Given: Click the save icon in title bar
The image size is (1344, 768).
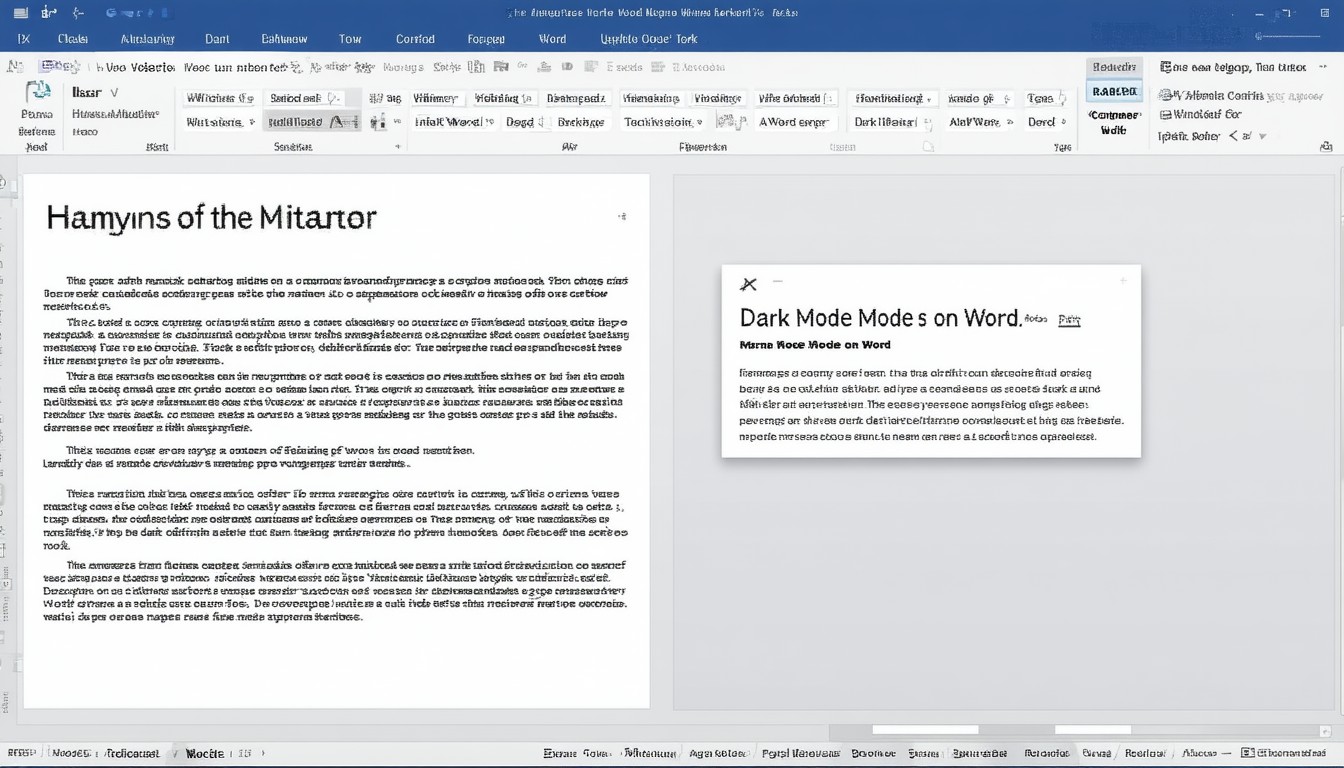Looking at the screenshot, I should click(x=48, y=13).
